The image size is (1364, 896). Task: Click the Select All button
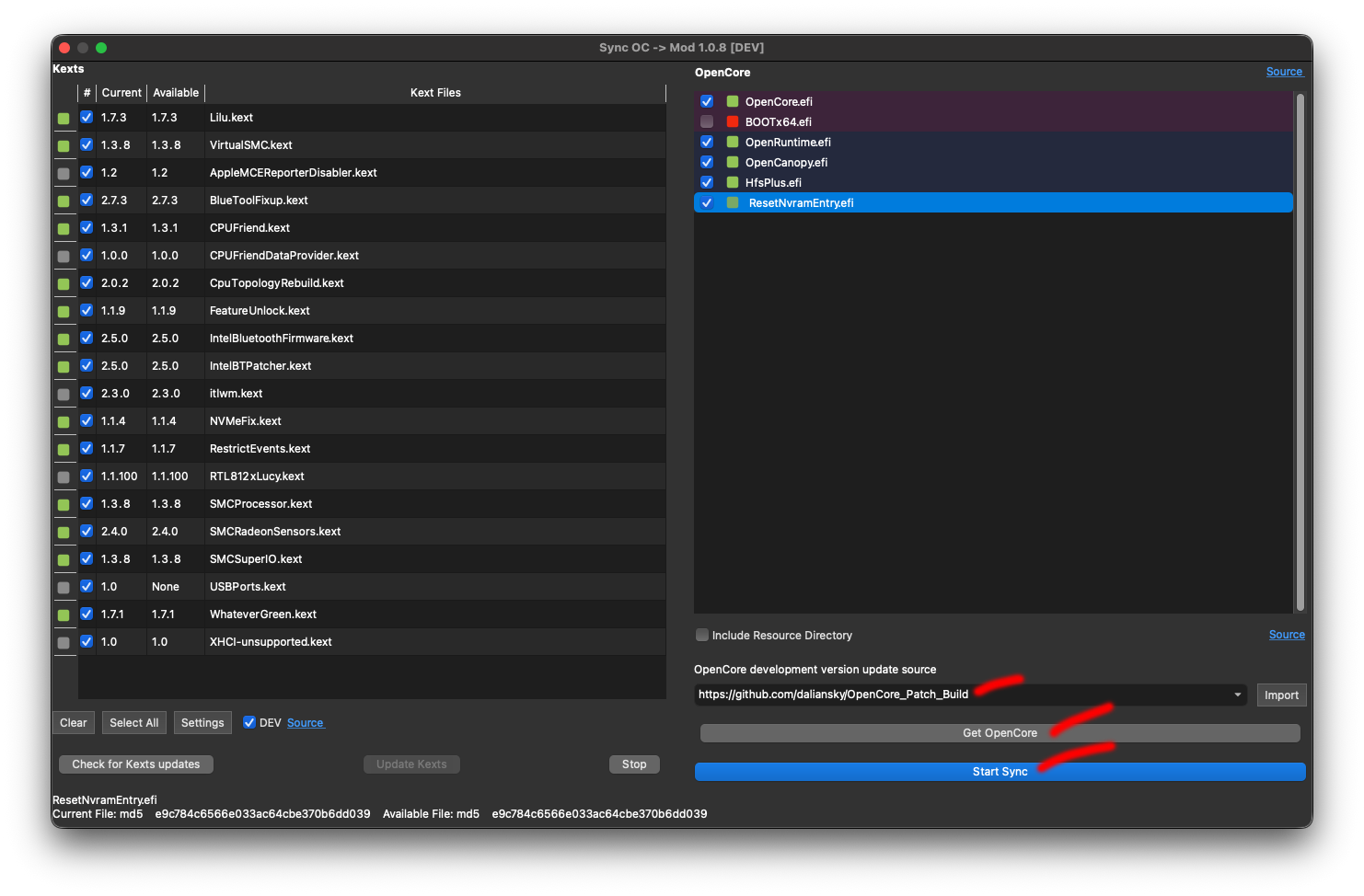click(134, 723)
